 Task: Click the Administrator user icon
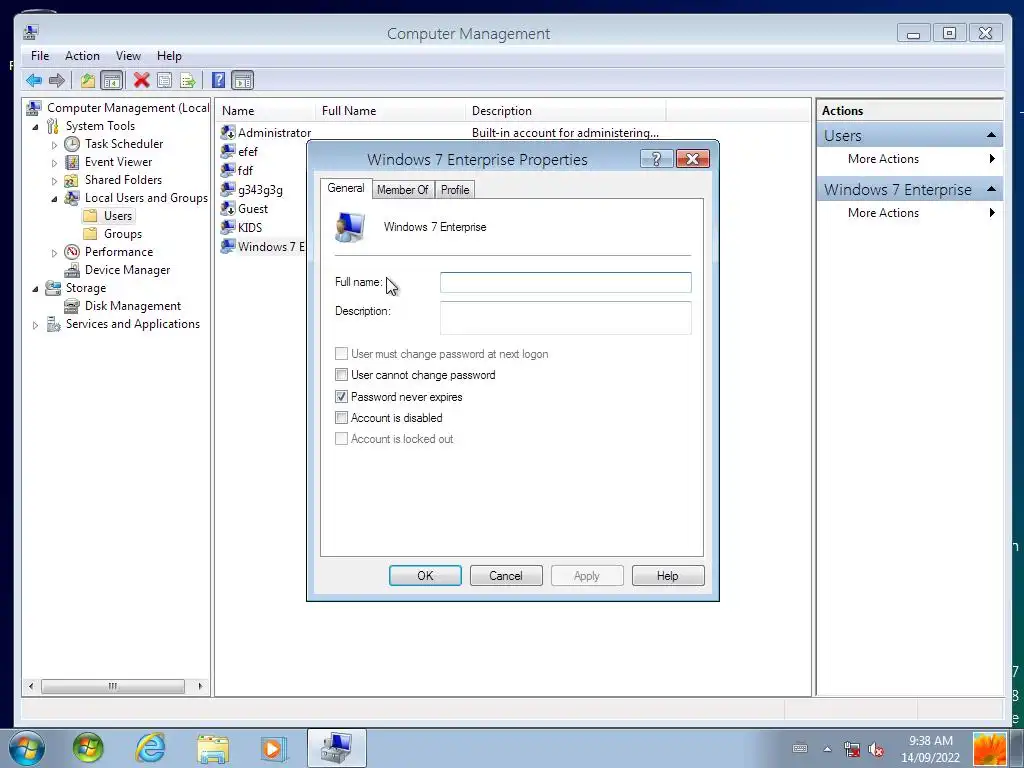pyautogui.click(x=228, y=133)
